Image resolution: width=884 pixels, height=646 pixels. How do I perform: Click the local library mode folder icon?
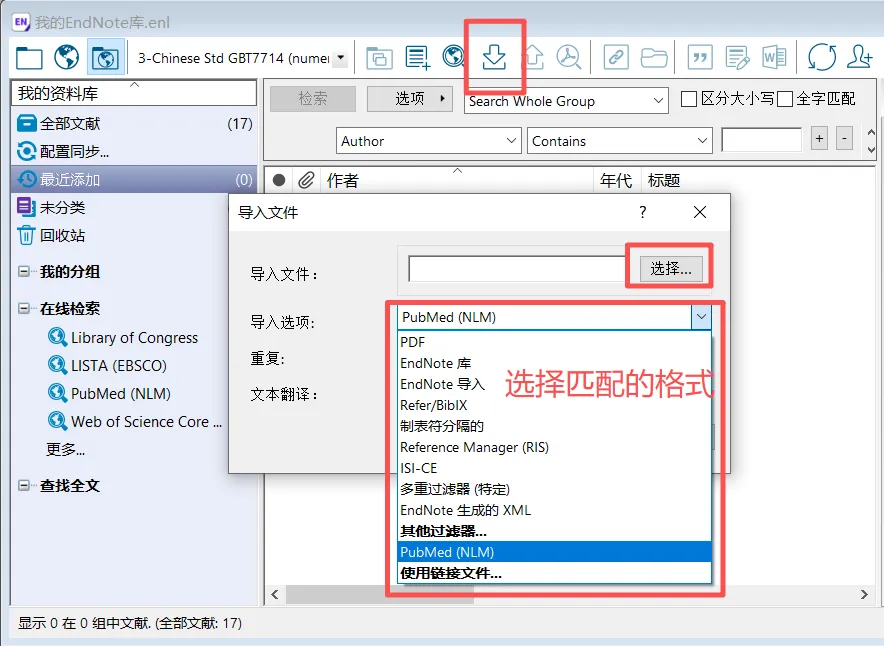coord(29,57)
